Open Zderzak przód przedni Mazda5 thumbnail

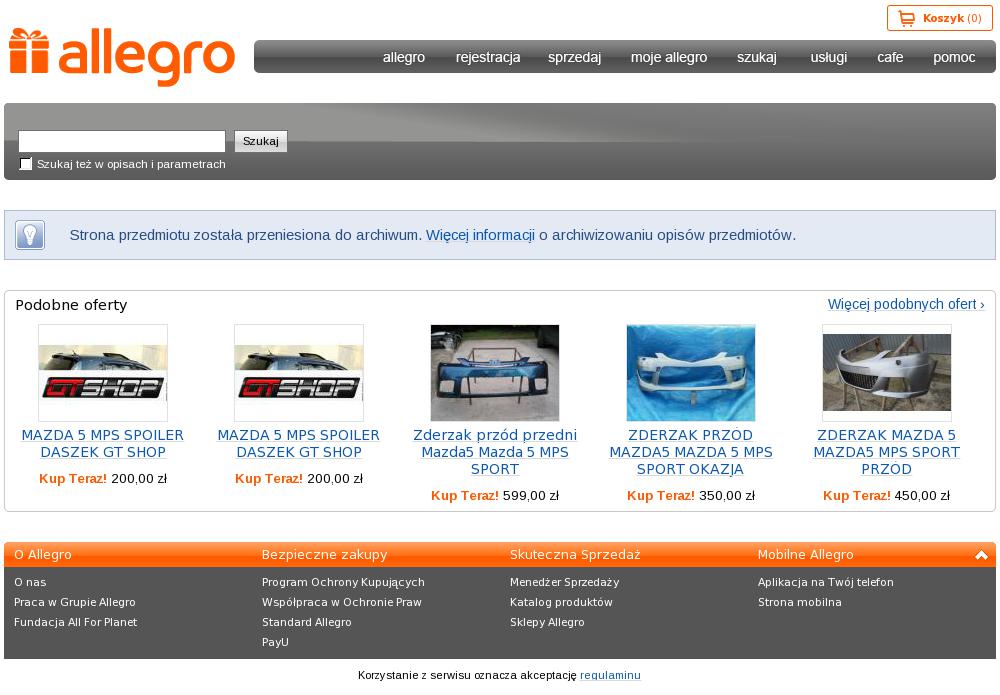[495, 373]
